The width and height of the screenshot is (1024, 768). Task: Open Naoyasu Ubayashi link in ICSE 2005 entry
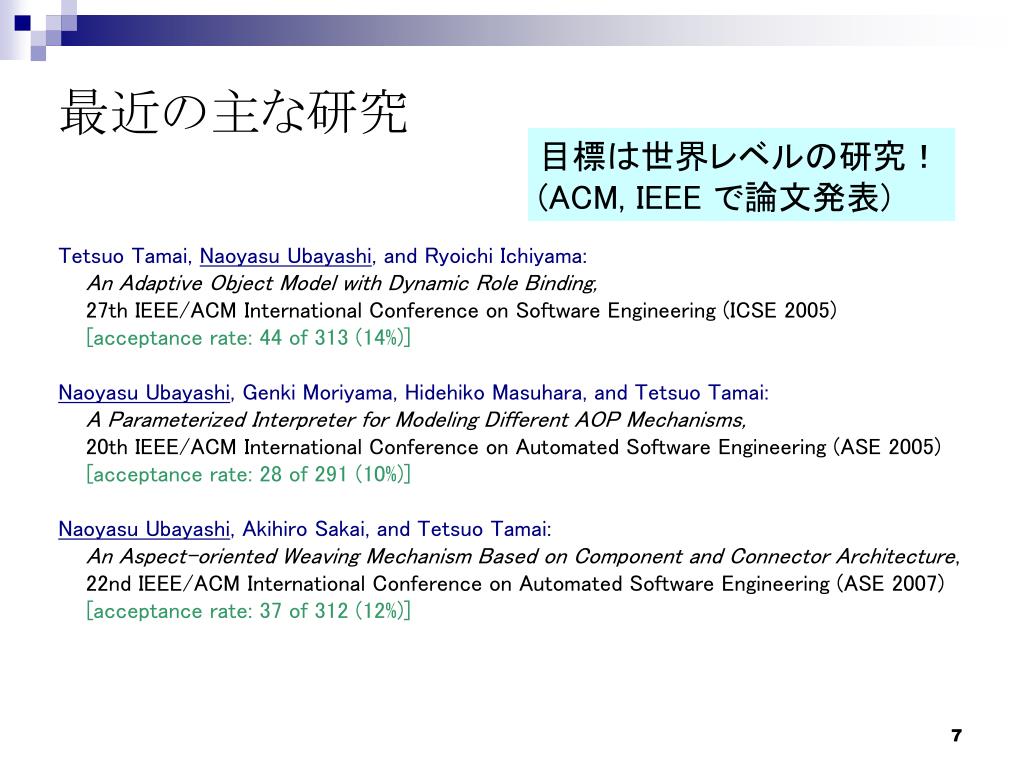pos(285,256)
